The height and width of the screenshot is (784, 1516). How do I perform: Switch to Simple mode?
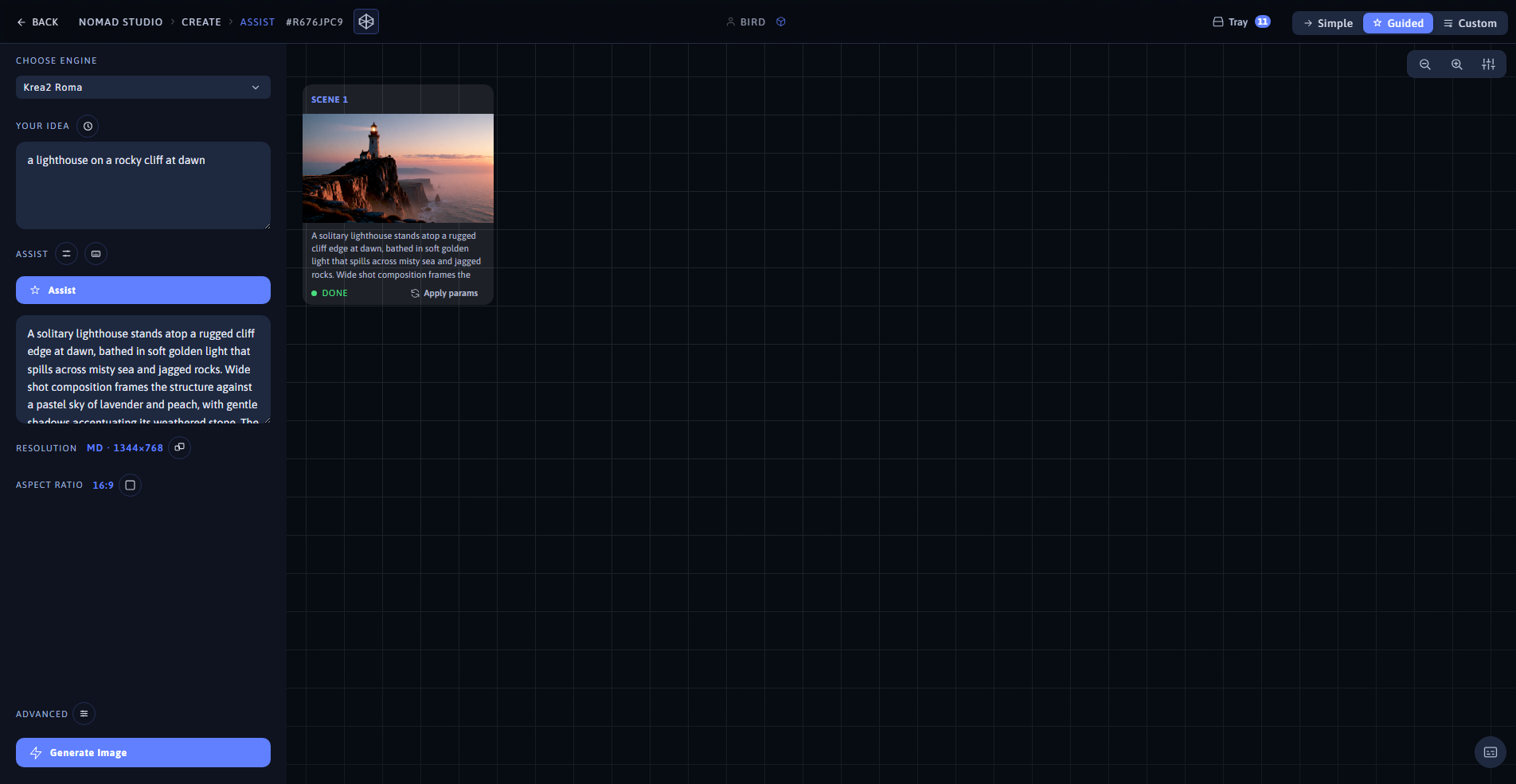(x=1328, y=23)
